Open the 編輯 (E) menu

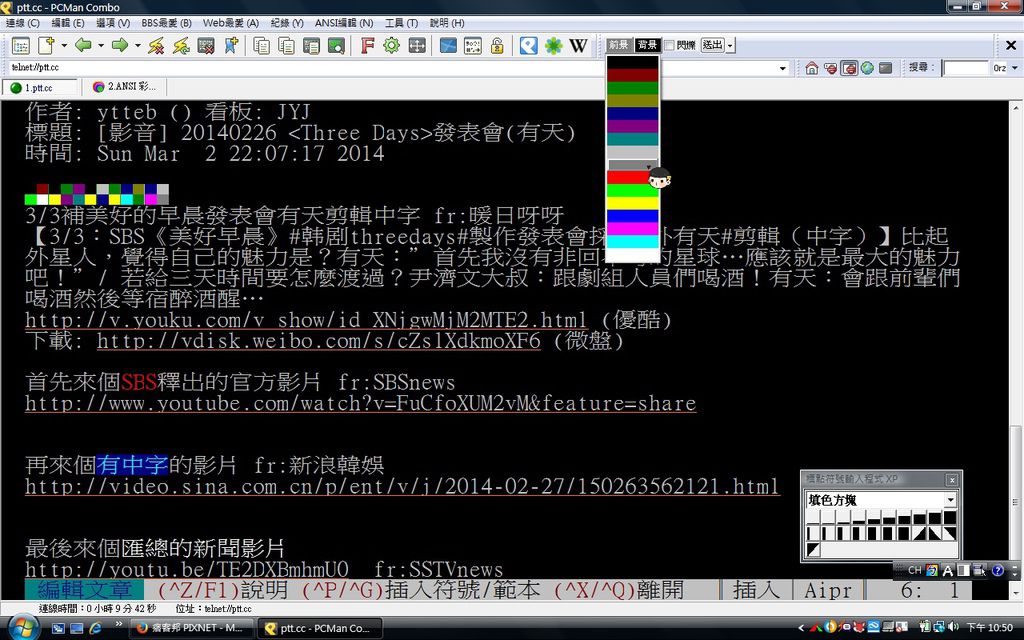click(68, 23)
